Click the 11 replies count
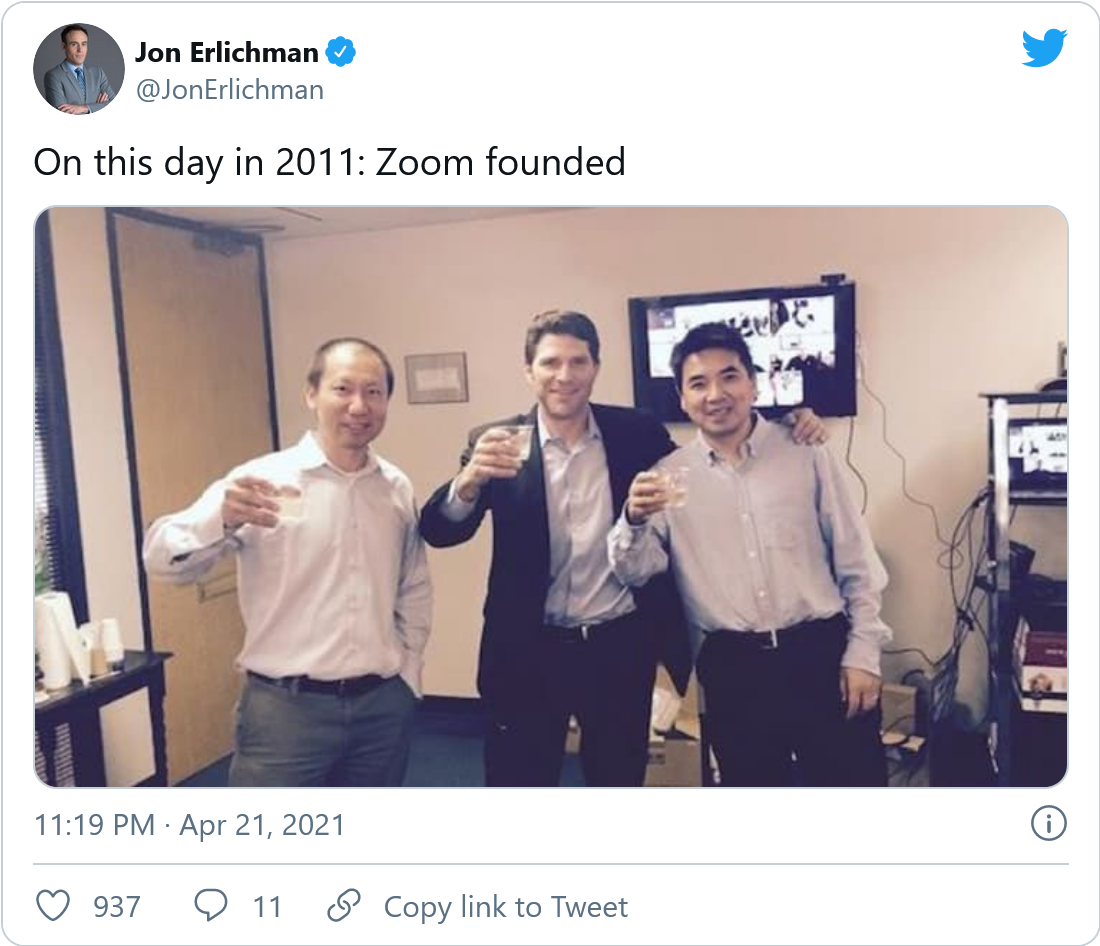This screenshot has height=946, width=1100. click(267, 907)
